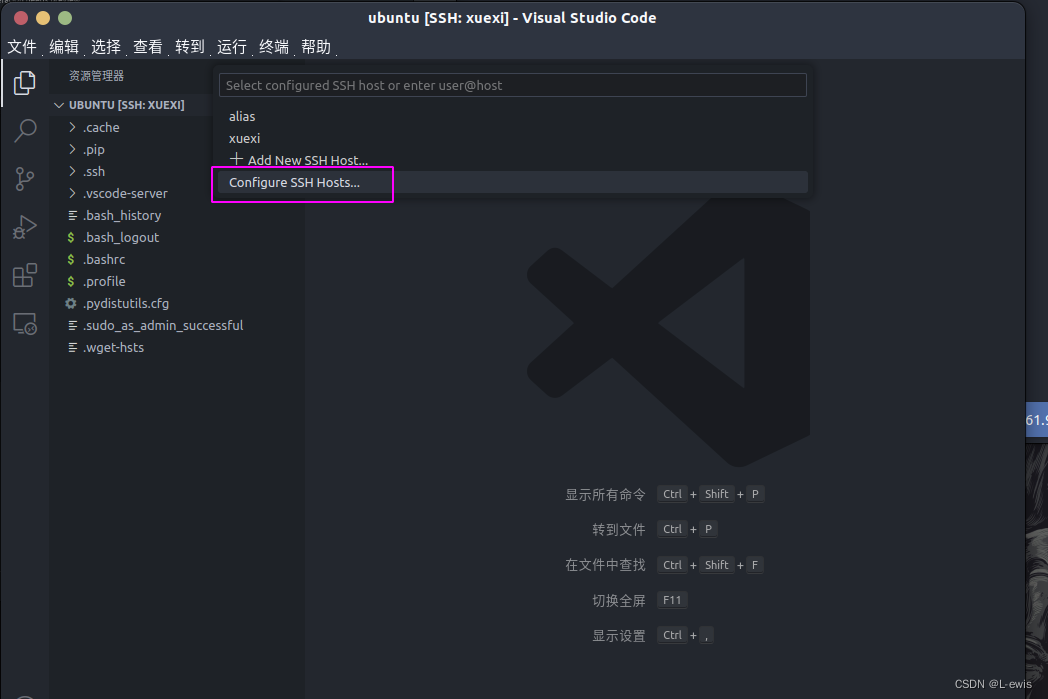Screen dimensions: 1048x699
Task: Choose Configure SSH Hosts option
Action: (x=513, y=182)
